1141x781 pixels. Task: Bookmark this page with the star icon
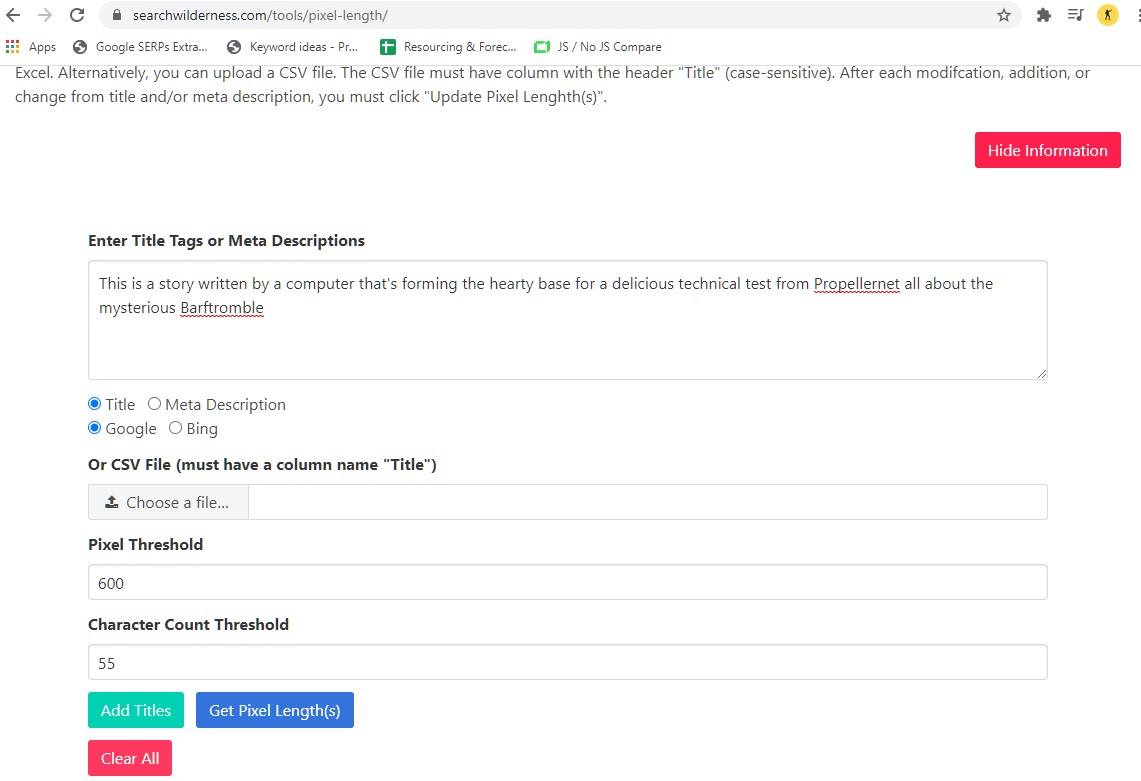[x=1003, y=15]
